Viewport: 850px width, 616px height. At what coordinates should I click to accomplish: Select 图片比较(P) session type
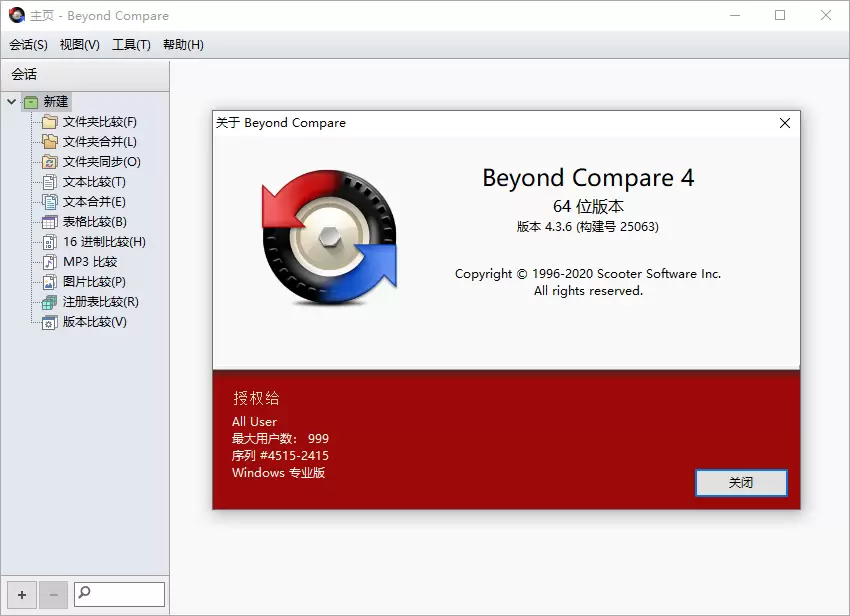tap(94, 282)
